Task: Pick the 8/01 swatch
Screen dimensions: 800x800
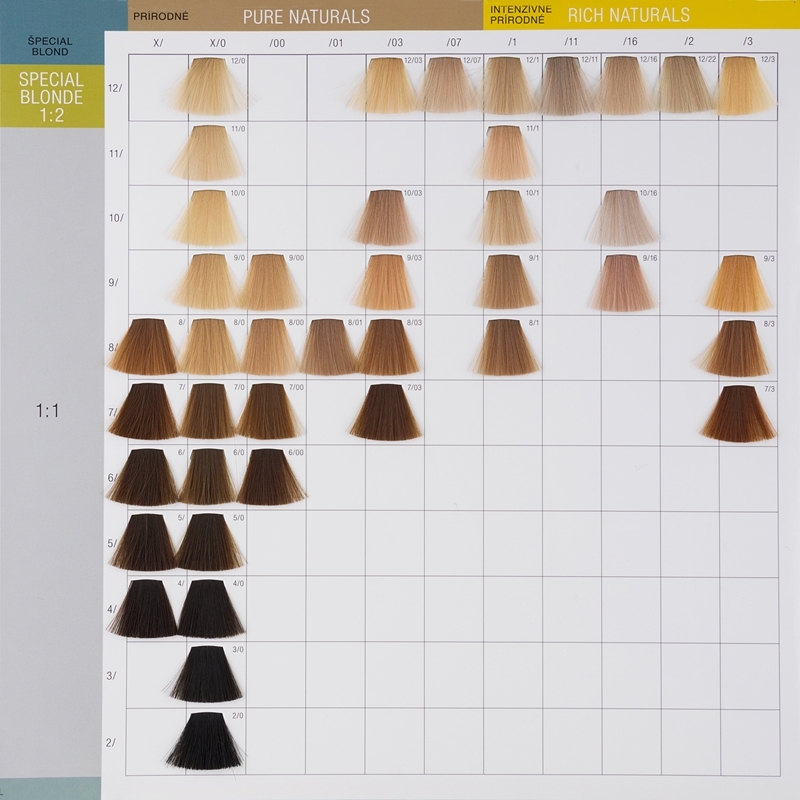Action: point(333,347)
